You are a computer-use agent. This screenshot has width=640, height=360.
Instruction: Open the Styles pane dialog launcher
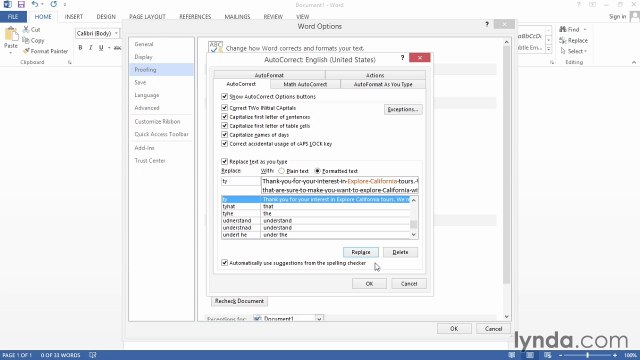(552, 62)
